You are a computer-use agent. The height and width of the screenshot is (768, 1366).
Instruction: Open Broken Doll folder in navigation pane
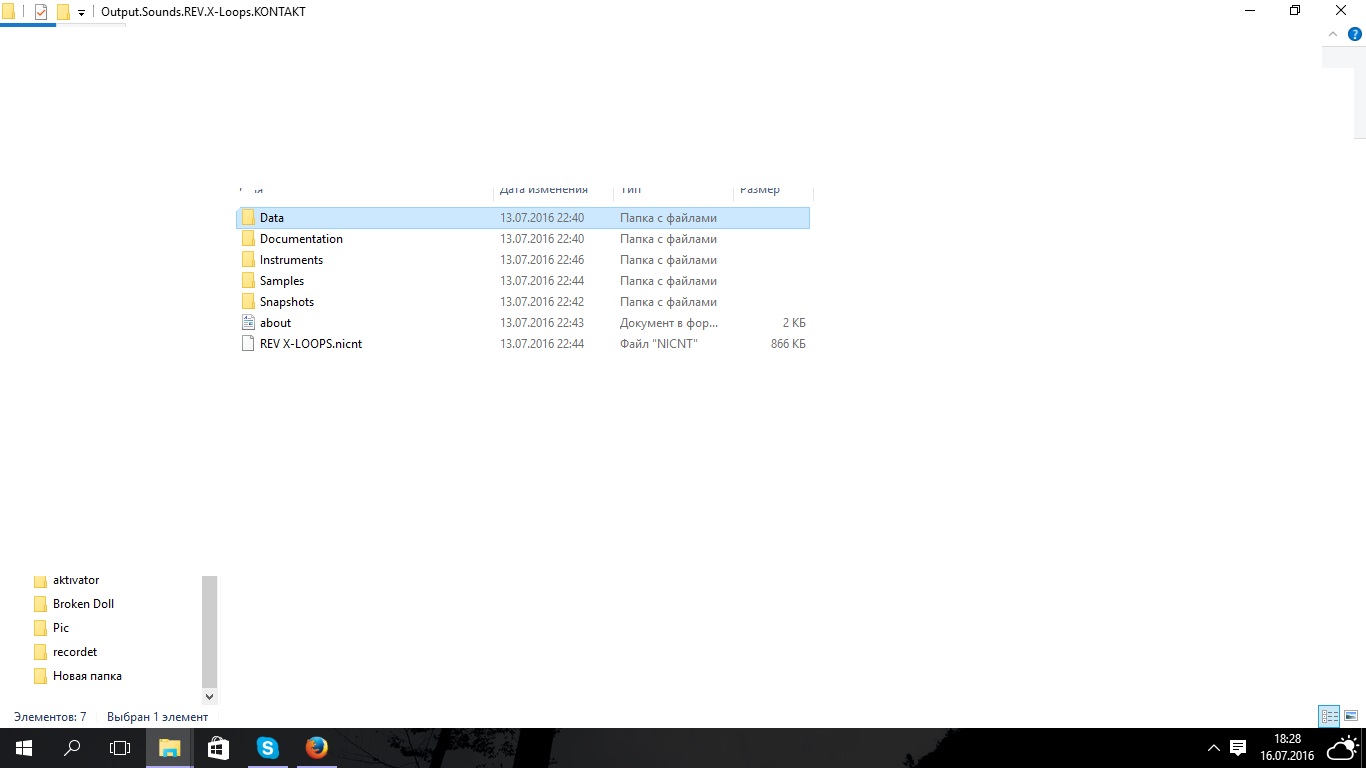coord(83,604)
